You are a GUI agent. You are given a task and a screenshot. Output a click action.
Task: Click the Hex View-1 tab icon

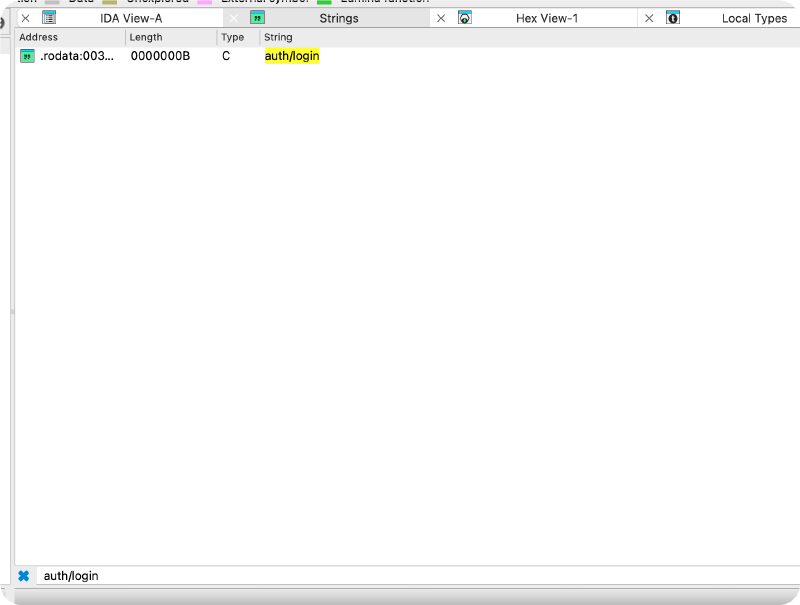point(465,18)
